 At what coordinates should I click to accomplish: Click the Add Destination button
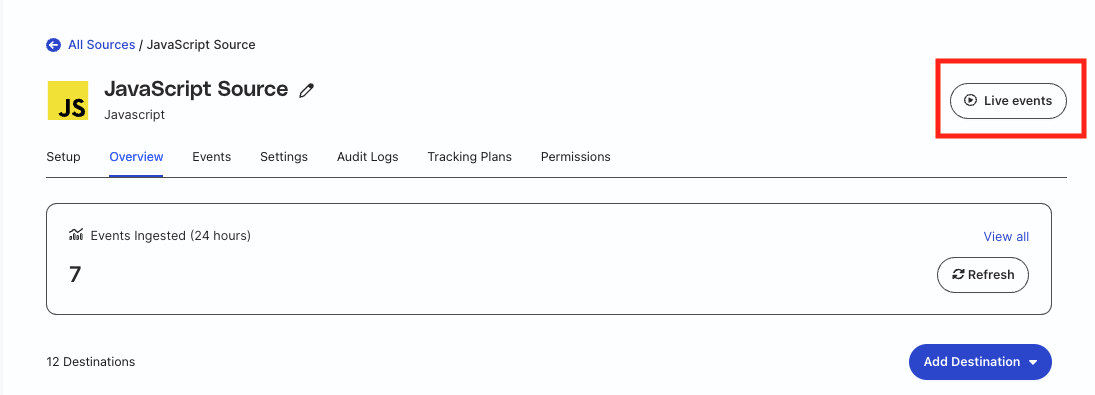tap(980, 362)
